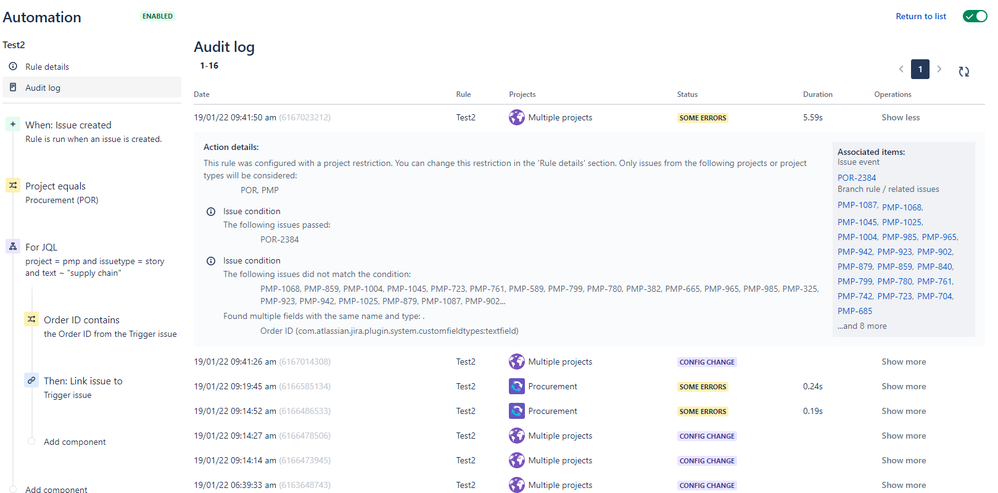Screen dimensions: 998x493
Task: Click the bottom Add component button
Action: coord(56,489)
